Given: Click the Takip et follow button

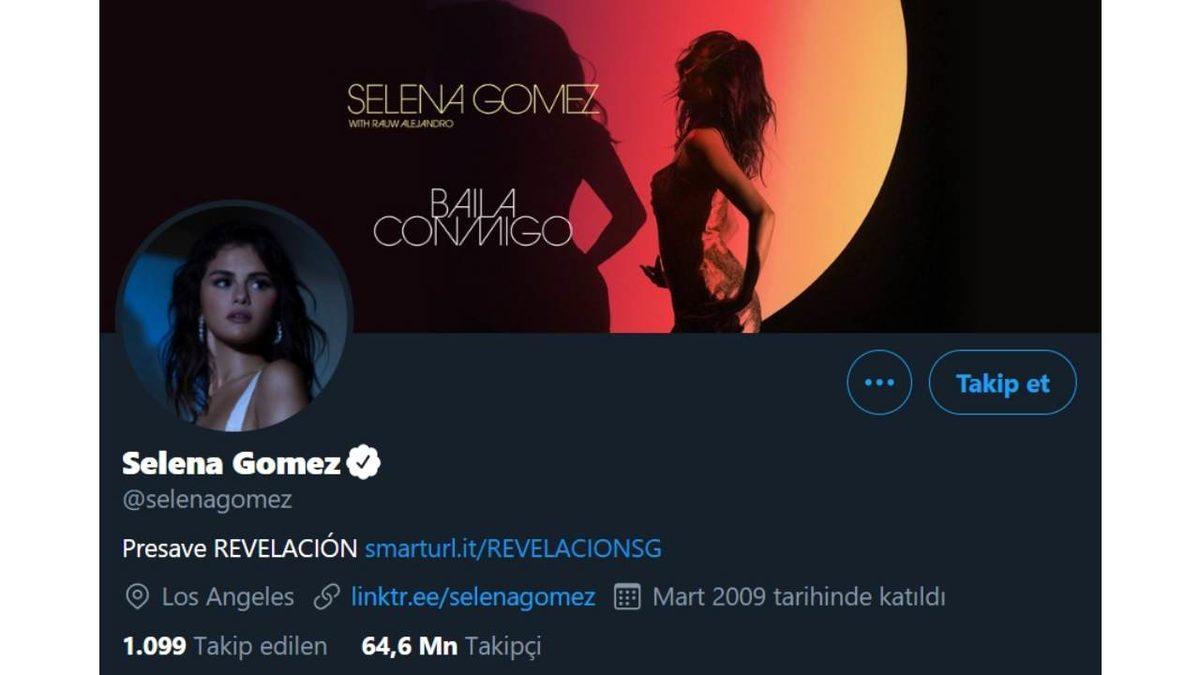Looking at the screenshot, I should pos(1000,381).
